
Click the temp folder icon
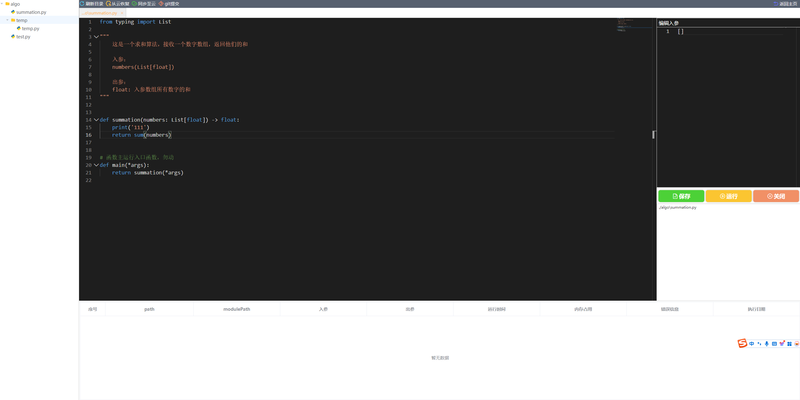[13, 20]
